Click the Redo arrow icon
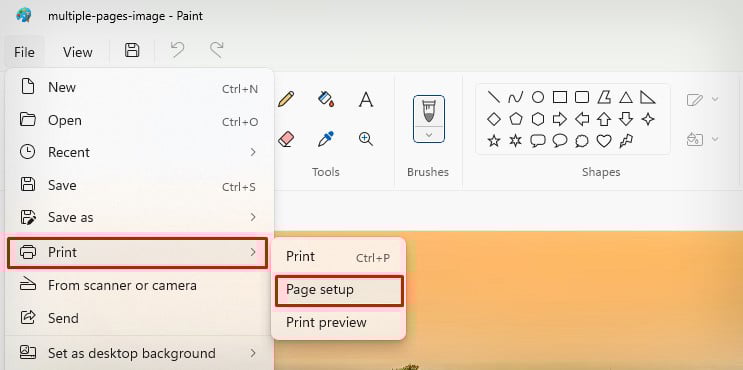743x370 pixels. tap(217, 50)
